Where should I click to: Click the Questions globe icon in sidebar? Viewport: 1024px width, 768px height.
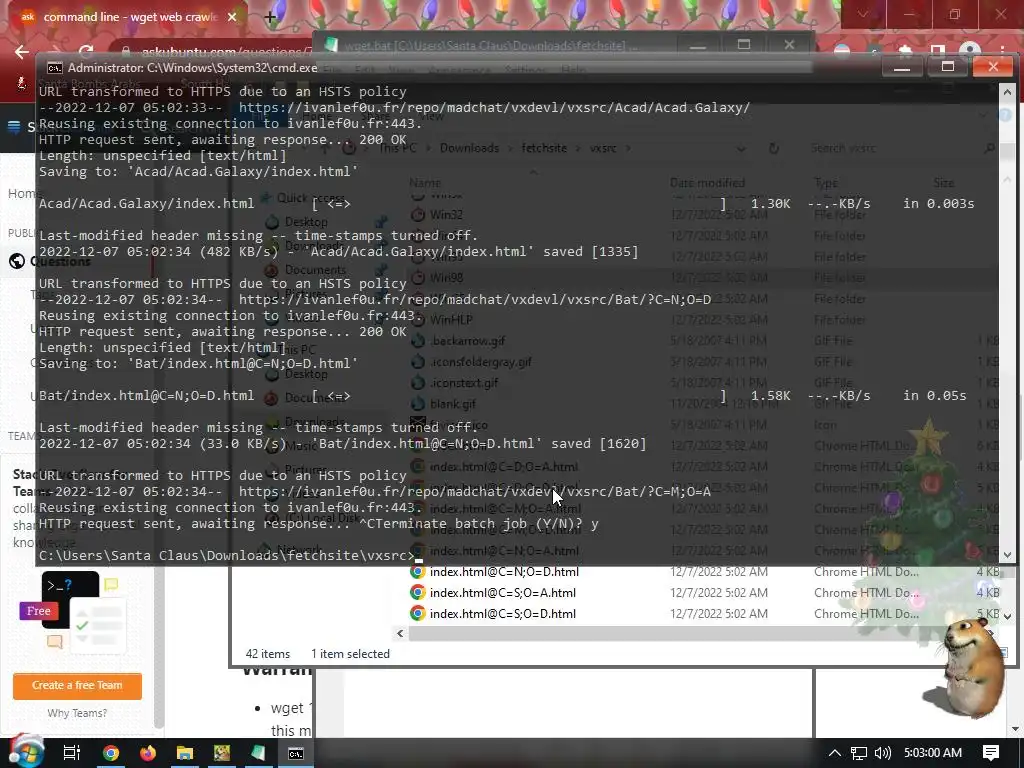pos(17,261)
